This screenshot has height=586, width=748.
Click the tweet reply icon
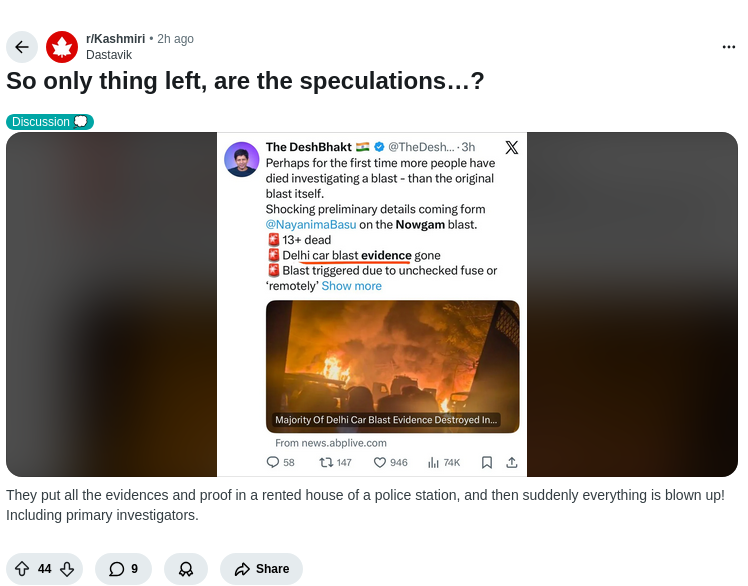(x=273, y=462)
